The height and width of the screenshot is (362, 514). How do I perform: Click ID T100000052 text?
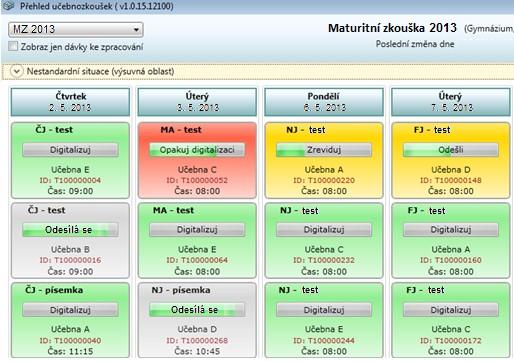click(x=197, y=180)
